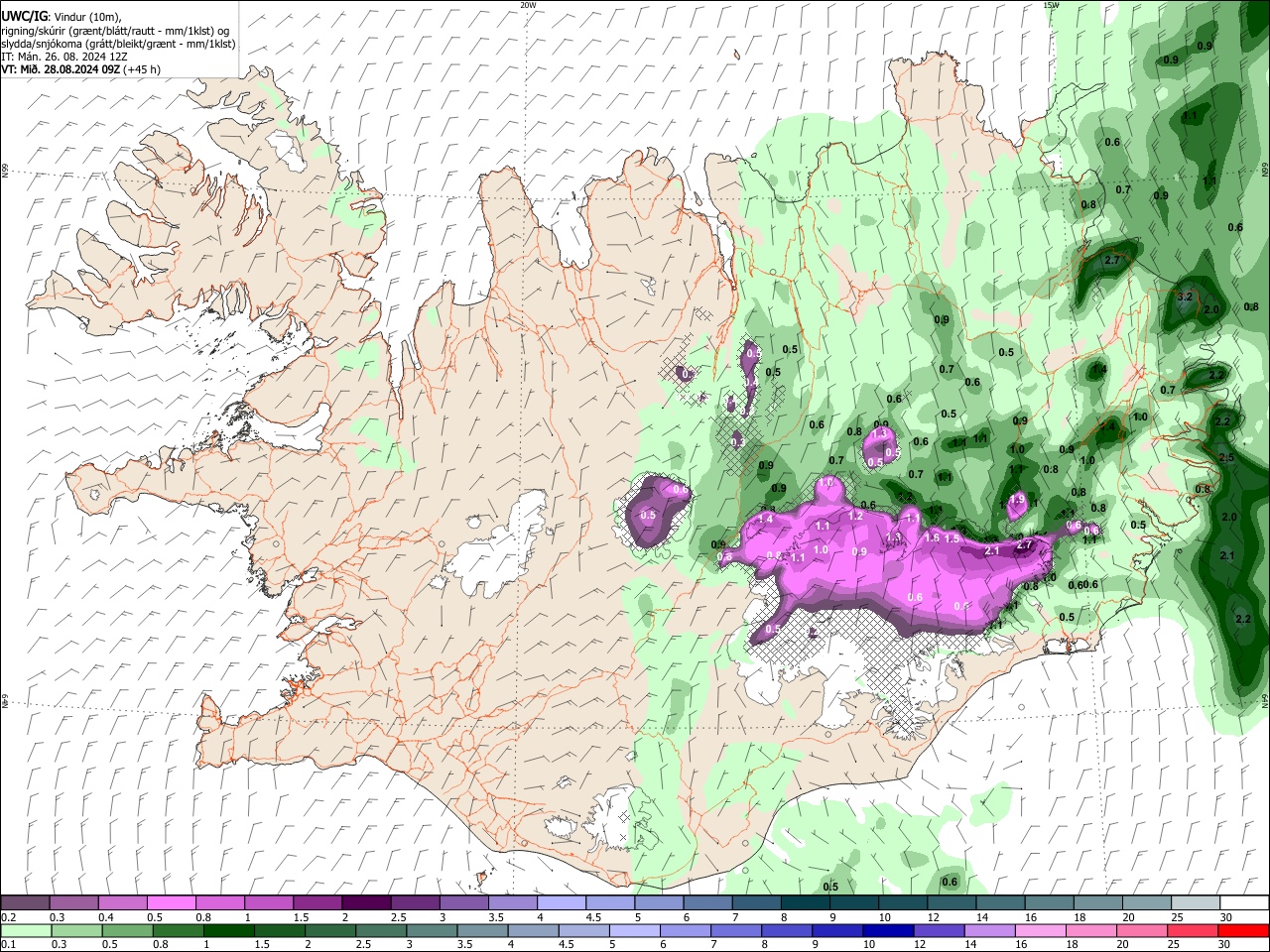Click the UWC/IG title in the header

coord(23,17)
